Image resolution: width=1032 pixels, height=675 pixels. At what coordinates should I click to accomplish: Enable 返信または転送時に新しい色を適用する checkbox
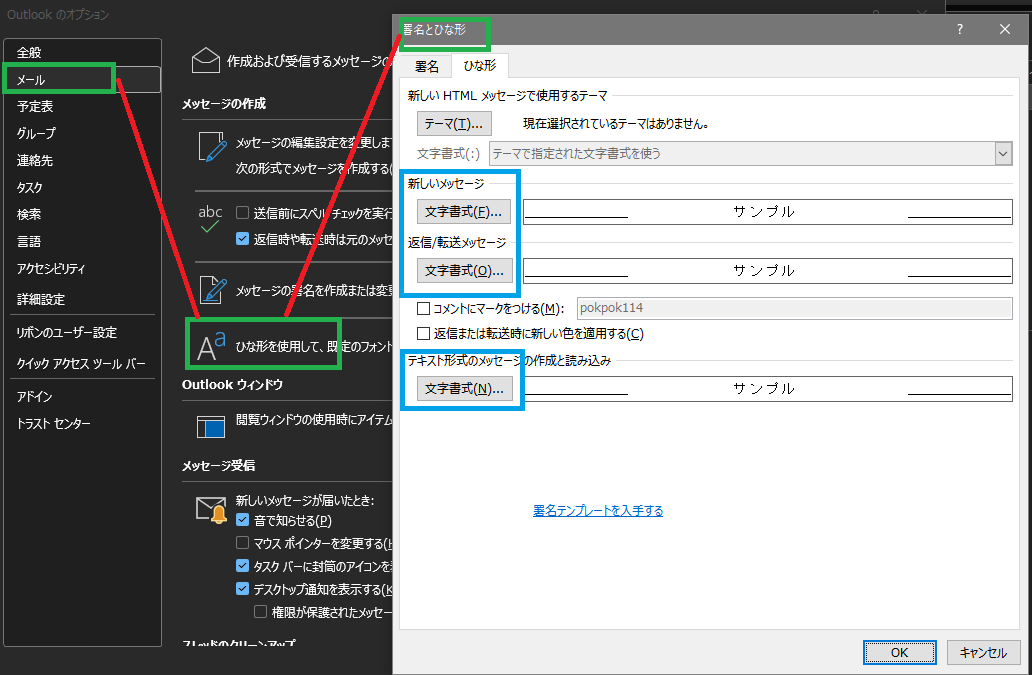point(424,334)
